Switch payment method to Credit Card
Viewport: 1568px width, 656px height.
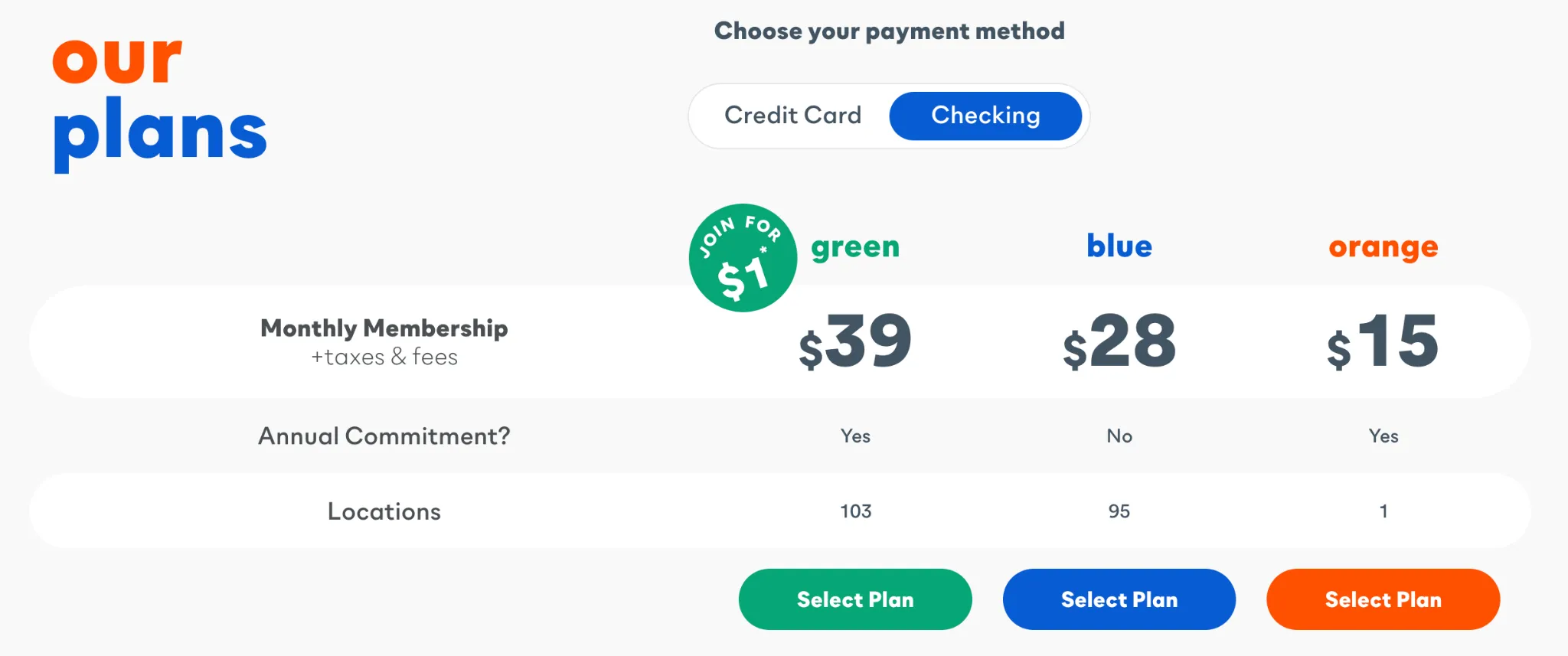(792, 116)
